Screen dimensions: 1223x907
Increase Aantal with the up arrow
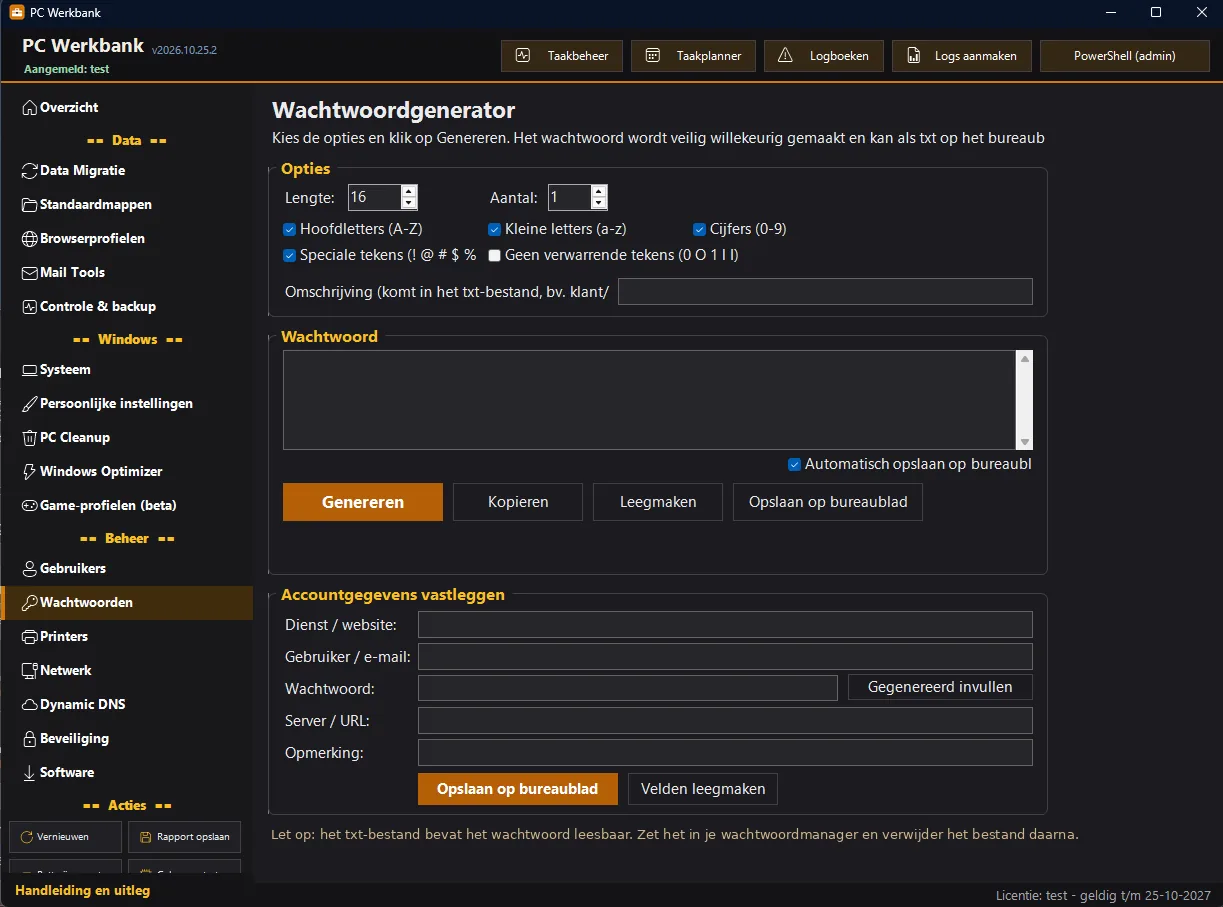coord(599,191)
